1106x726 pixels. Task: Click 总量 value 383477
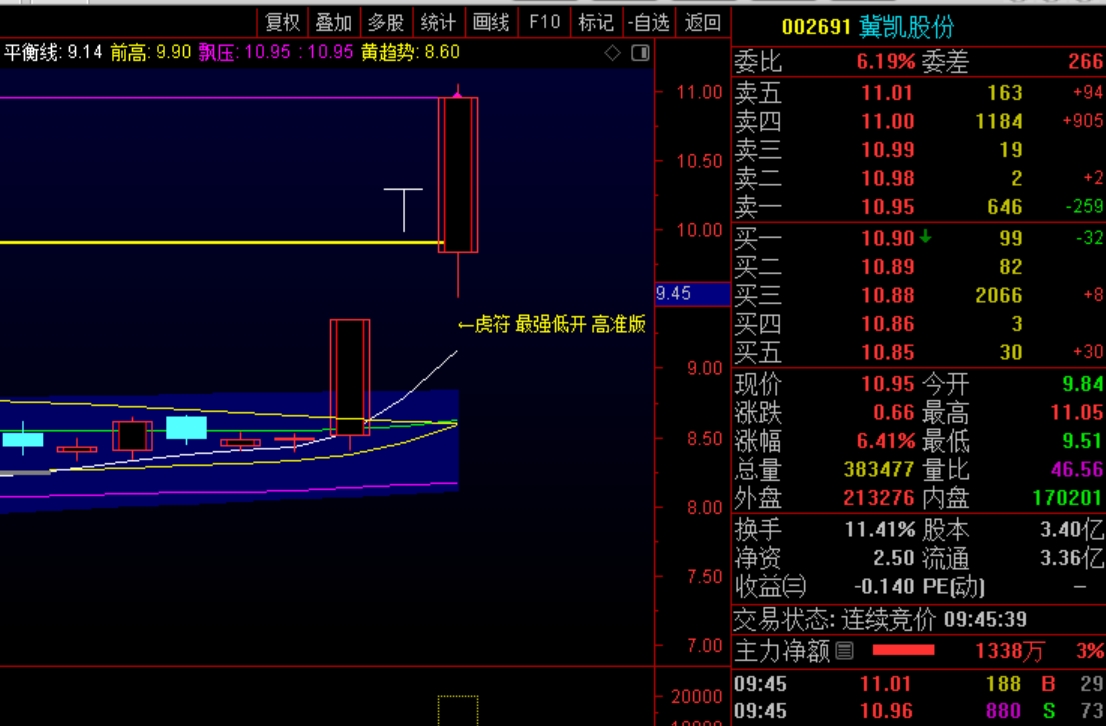point(878,469)
